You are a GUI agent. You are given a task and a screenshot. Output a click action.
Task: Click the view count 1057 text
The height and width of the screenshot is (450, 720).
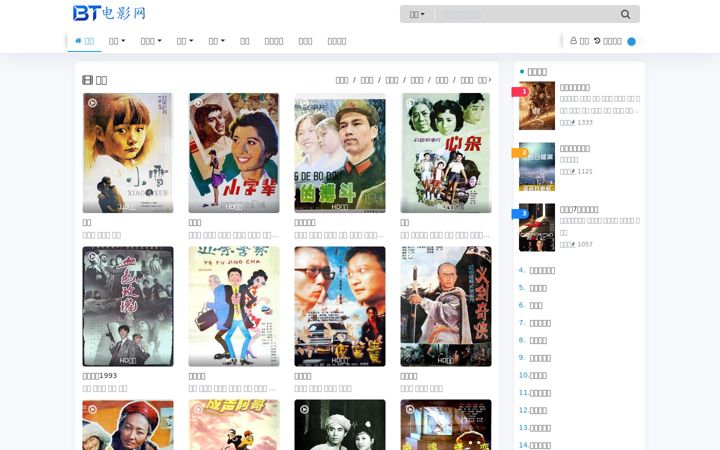coord(585,245)
